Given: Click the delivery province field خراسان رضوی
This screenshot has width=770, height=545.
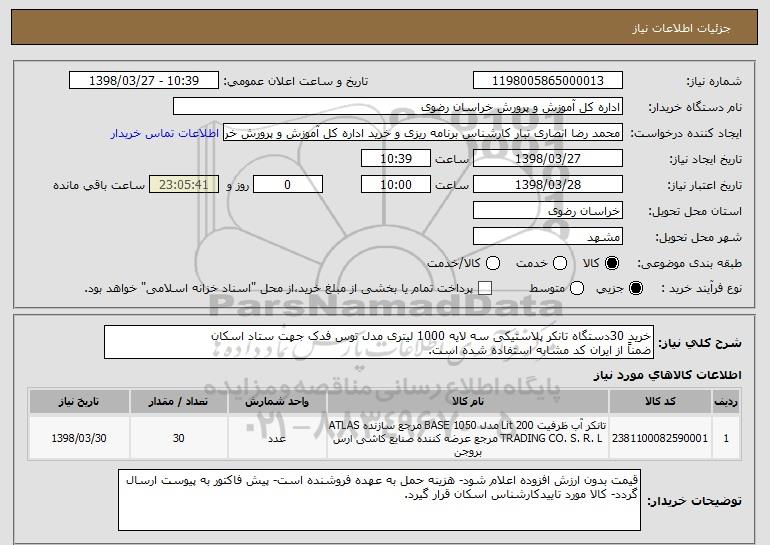Looking at the screenshot, I should pyautogui.click(x=548, y=211).
